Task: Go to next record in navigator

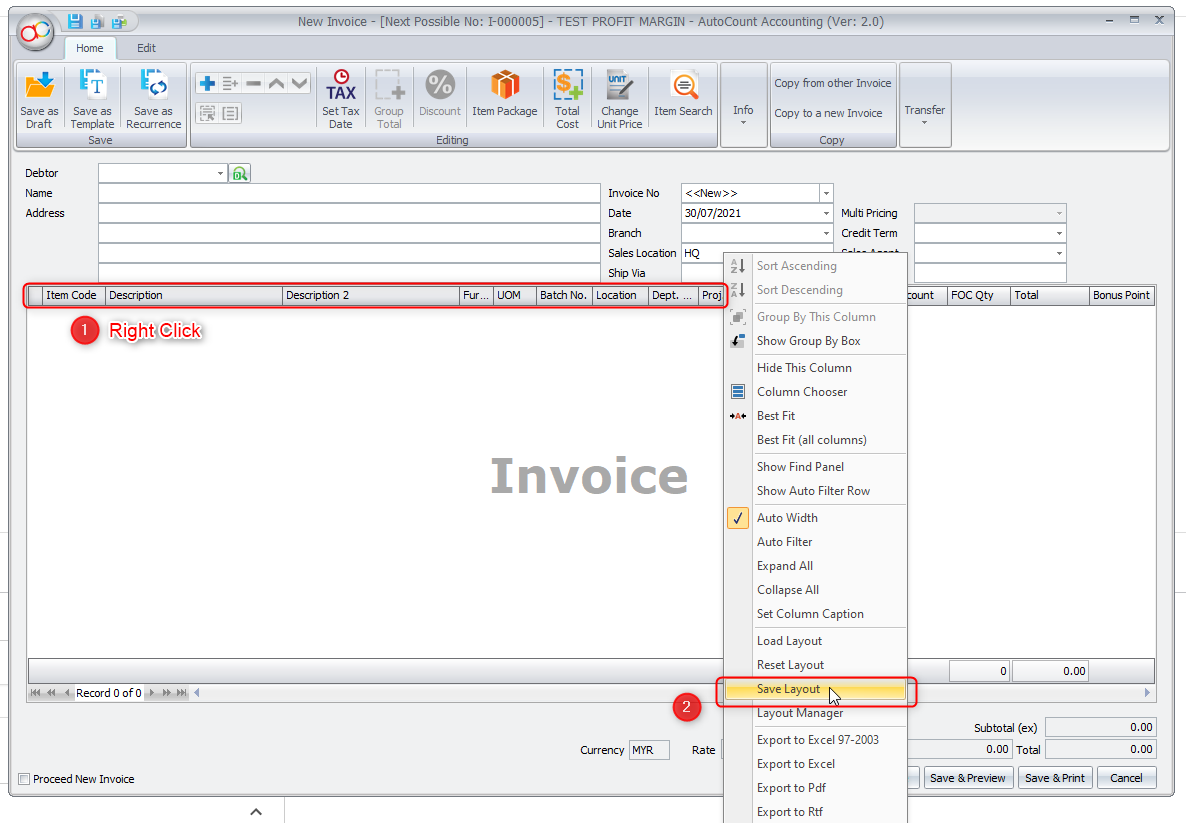Action: coord(152,693)
